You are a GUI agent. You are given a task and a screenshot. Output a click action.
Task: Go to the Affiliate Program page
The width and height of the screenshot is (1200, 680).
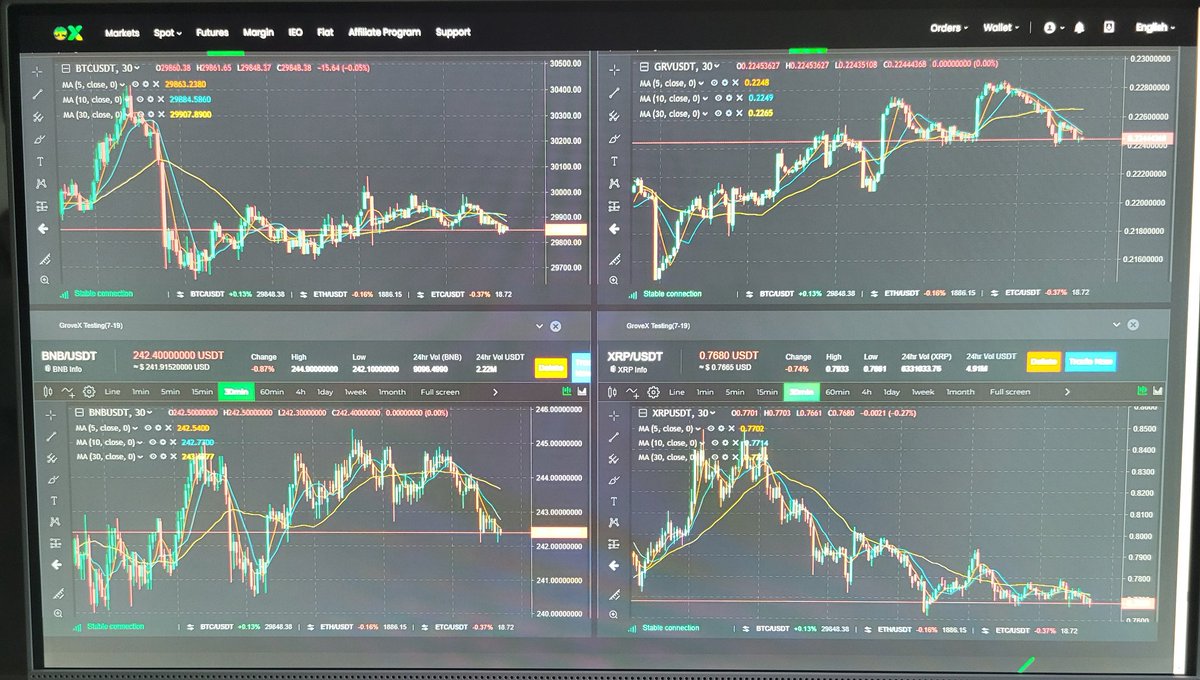[x=385, y=32]
